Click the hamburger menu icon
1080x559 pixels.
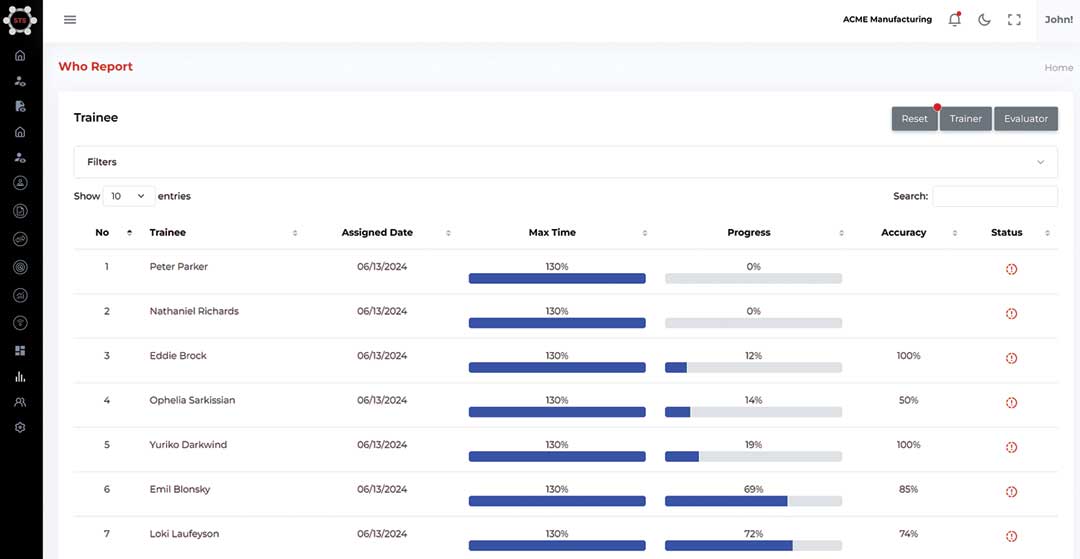click(70, 20)
